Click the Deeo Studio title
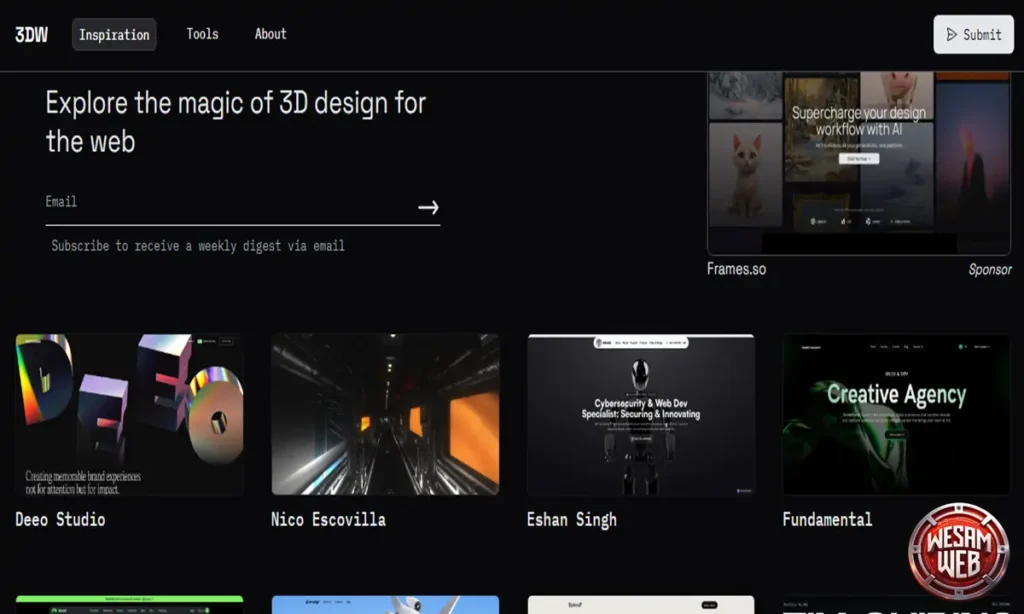Image resolution: width=1024 pixels, height=614 pixels. tap(60, 520)
